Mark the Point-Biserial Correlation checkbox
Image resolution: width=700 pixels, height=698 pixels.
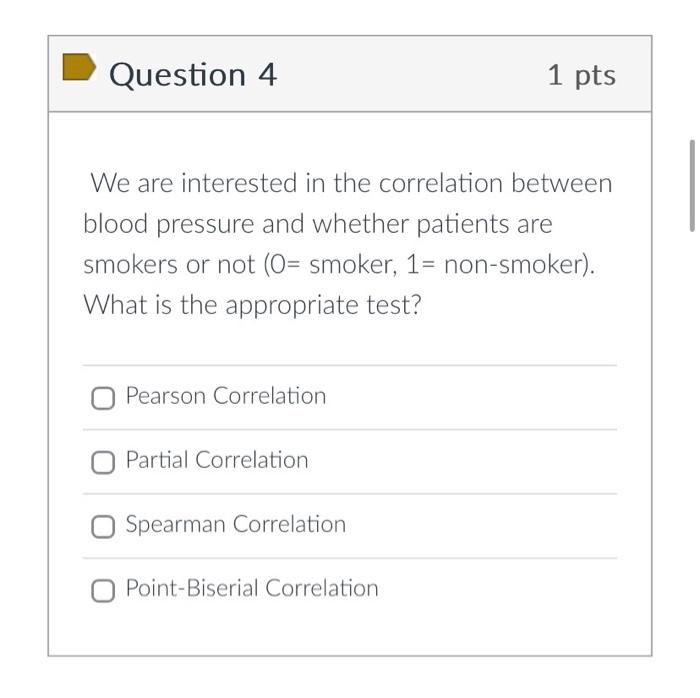103,591
